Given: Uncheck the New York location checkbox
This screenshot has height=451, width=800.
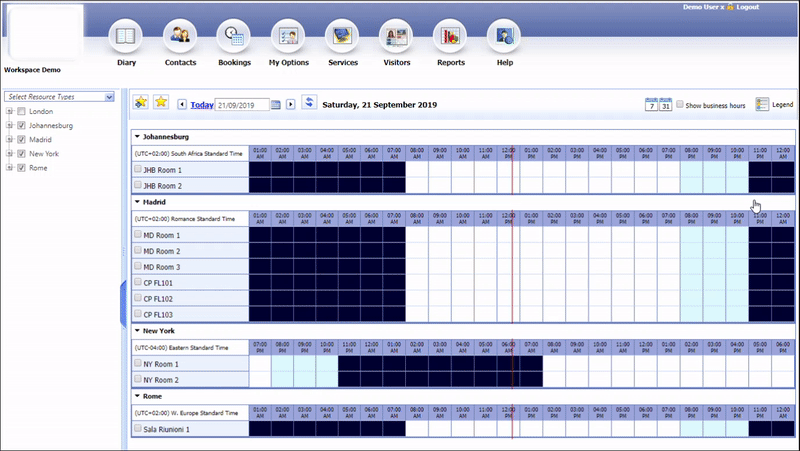Looking at the screenshot, I should (x=21, y=154).
